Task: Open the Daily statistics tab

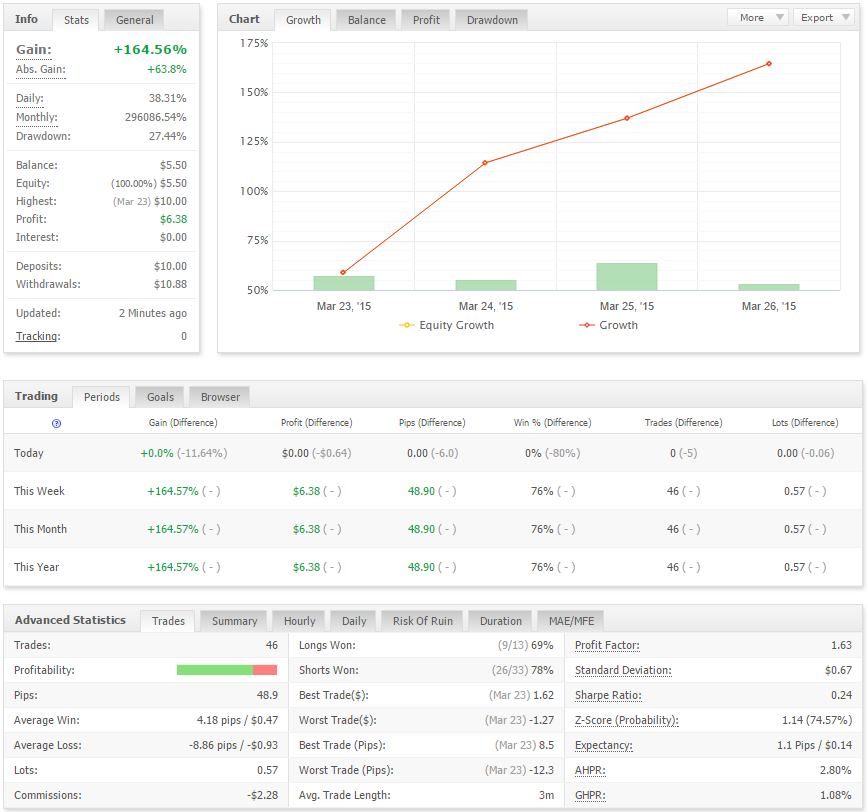Action: [x=354, y=621]
